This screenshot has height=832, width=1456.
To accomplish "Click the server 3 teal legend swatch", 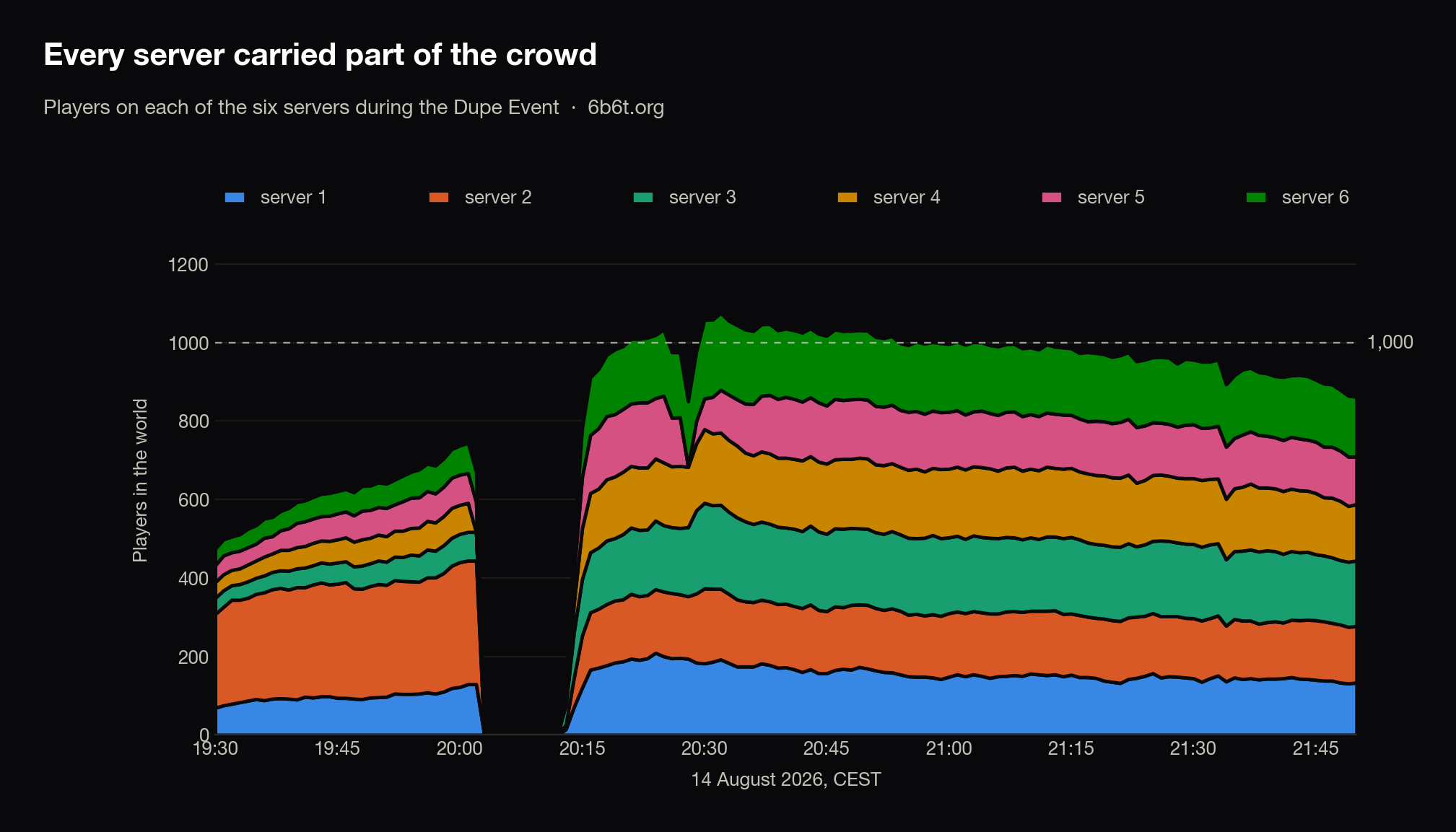I will point(643,197).
